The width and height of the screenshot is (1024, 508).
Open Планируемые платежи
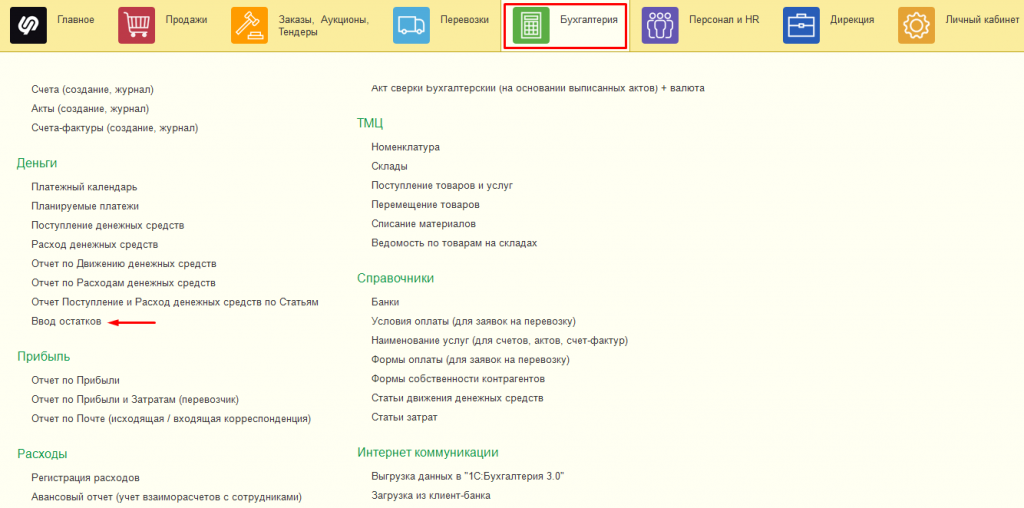[85, 206]
